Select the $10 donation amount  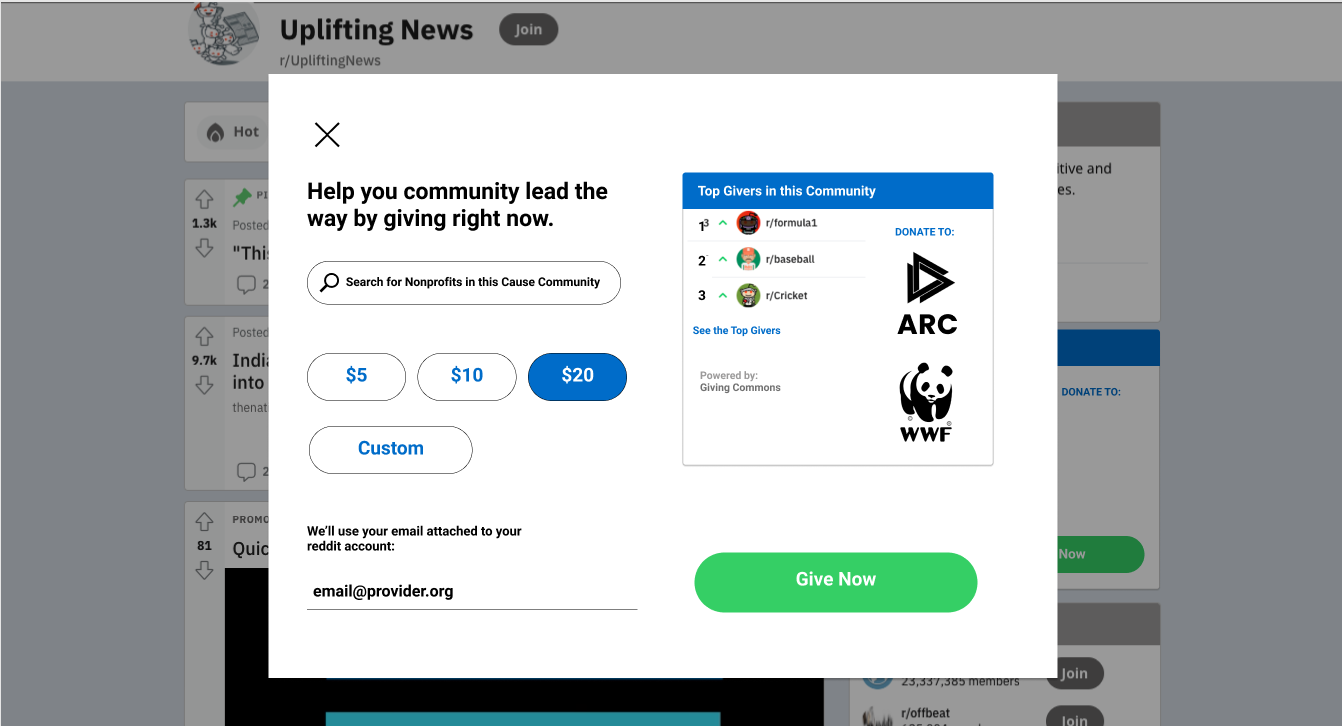[467, 376]
